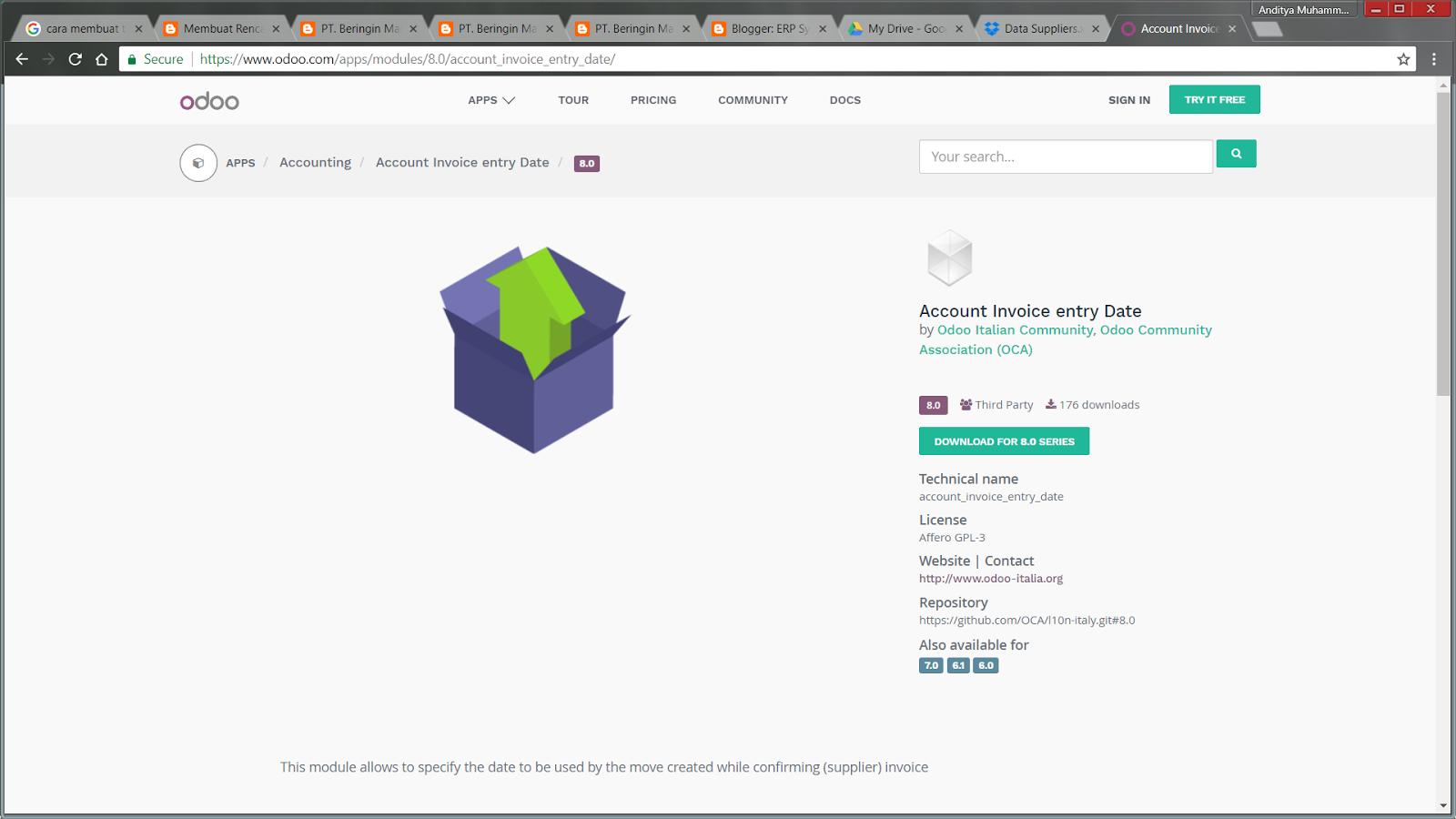The height and width of the screenshot is (819, 1456).
Task: Click APPS in the breadcrumb
Action: pos(240,163)
